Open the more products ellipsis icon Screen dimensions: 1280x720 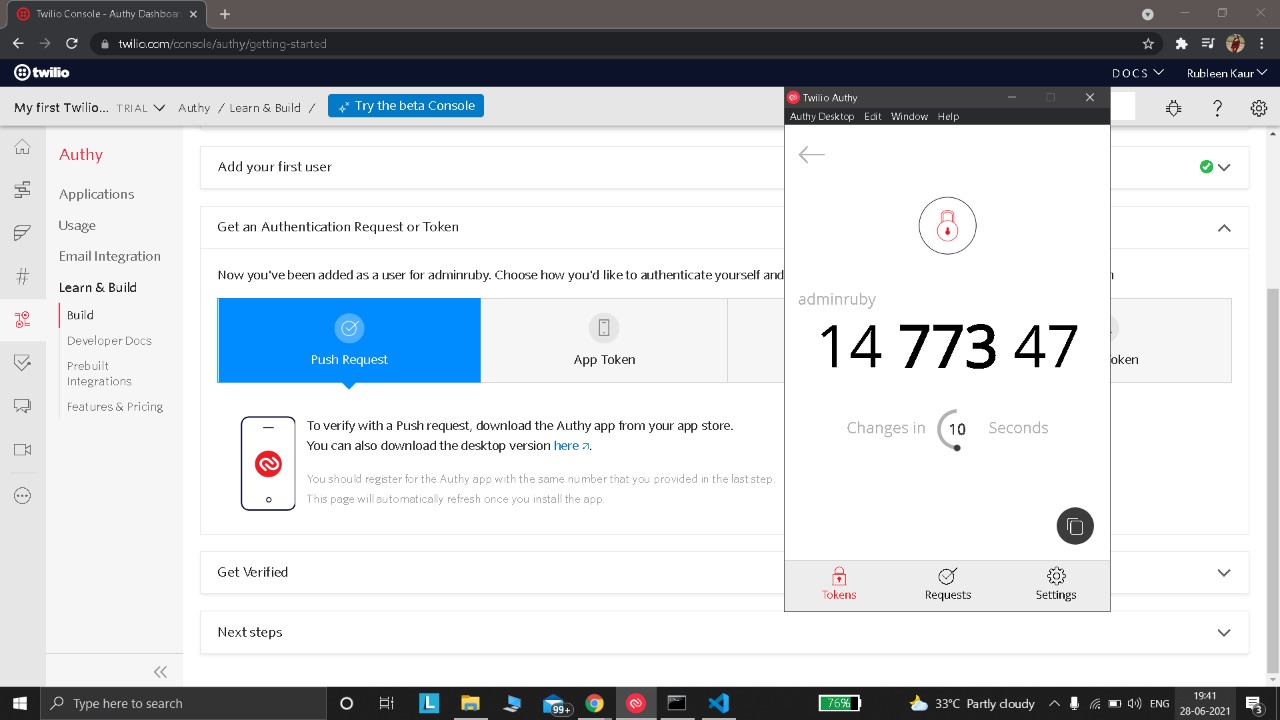pyautogui.click(x=22, y=495)
